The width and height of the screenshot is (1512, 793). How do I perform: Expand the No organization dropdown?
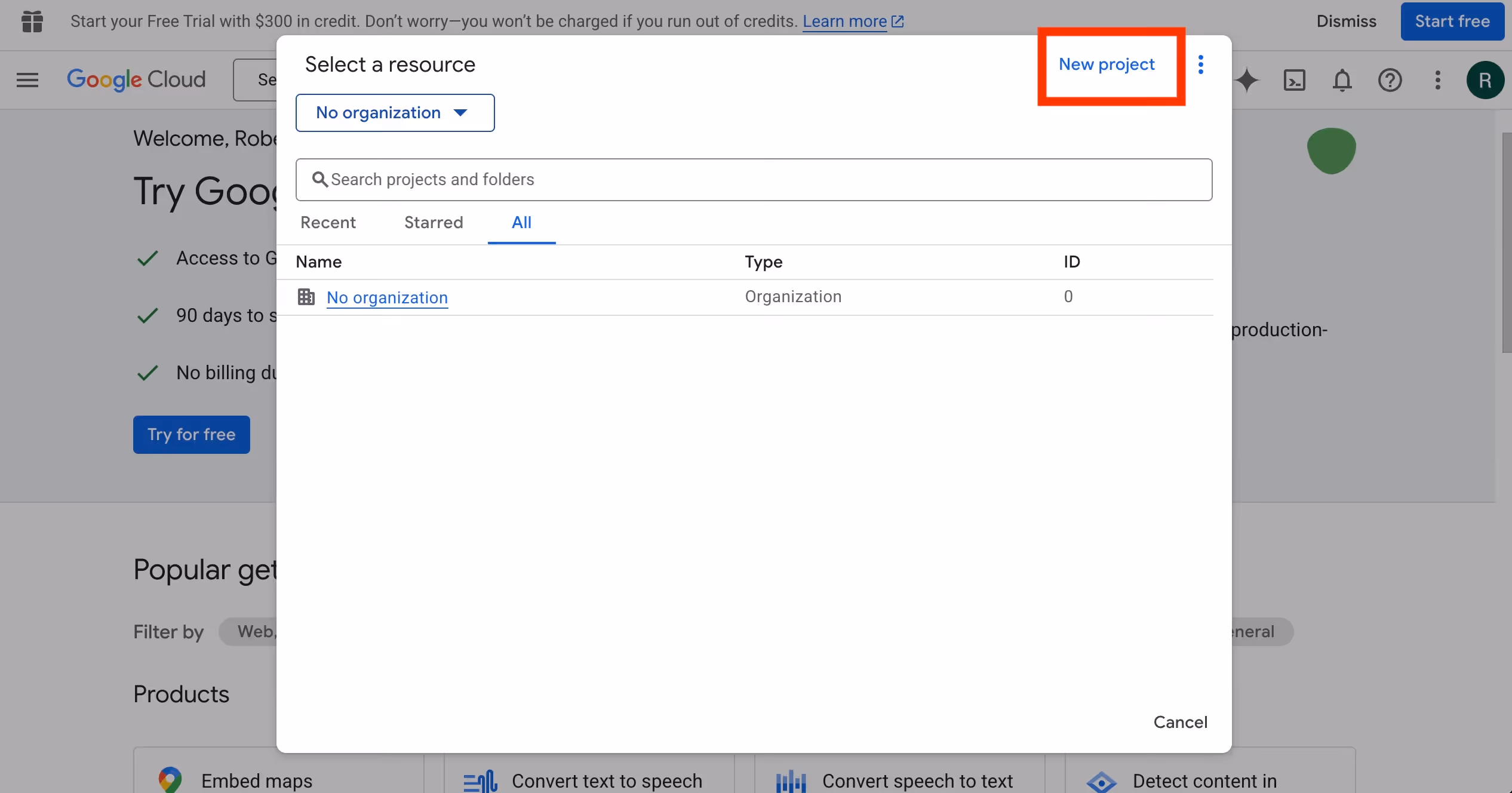click(x=395, y=113)
